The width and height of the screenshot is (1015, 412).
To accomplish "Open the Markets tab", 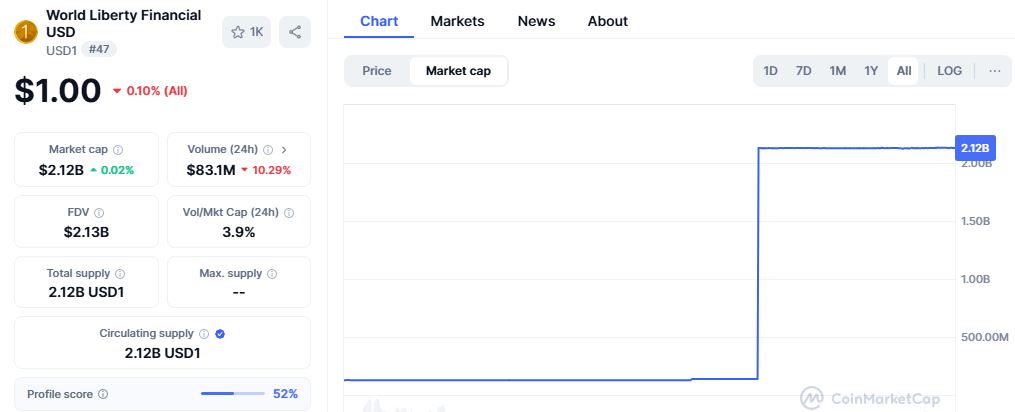I will [457, 21].
